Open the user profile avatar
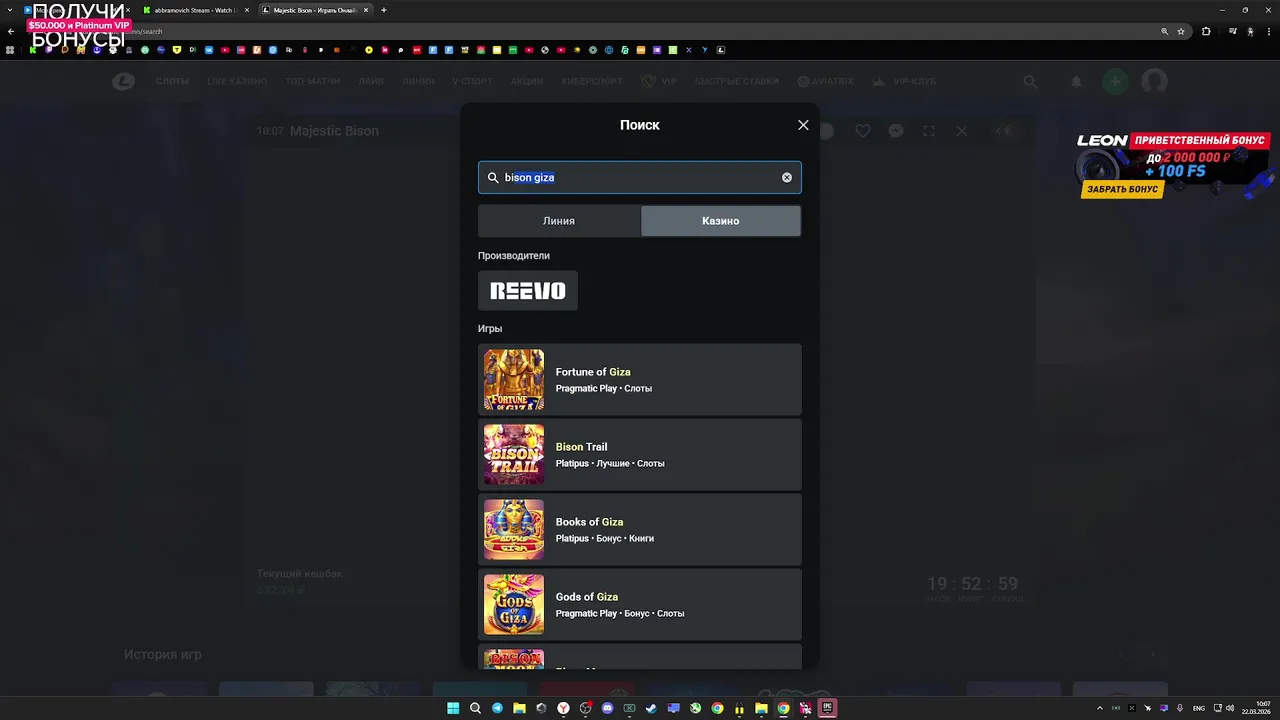1280x720 pixels. (x=1155, y=82)
